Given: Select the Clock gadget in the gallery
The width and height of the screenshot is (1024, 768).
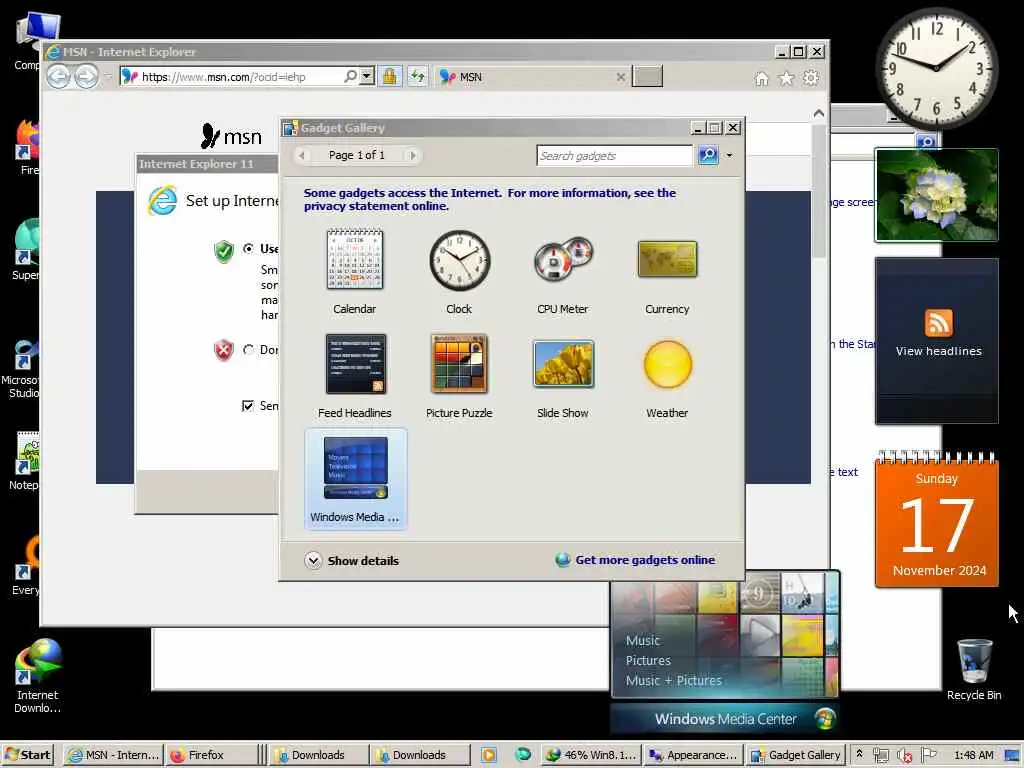Looking at the screenshot, I should coord(459,272).
